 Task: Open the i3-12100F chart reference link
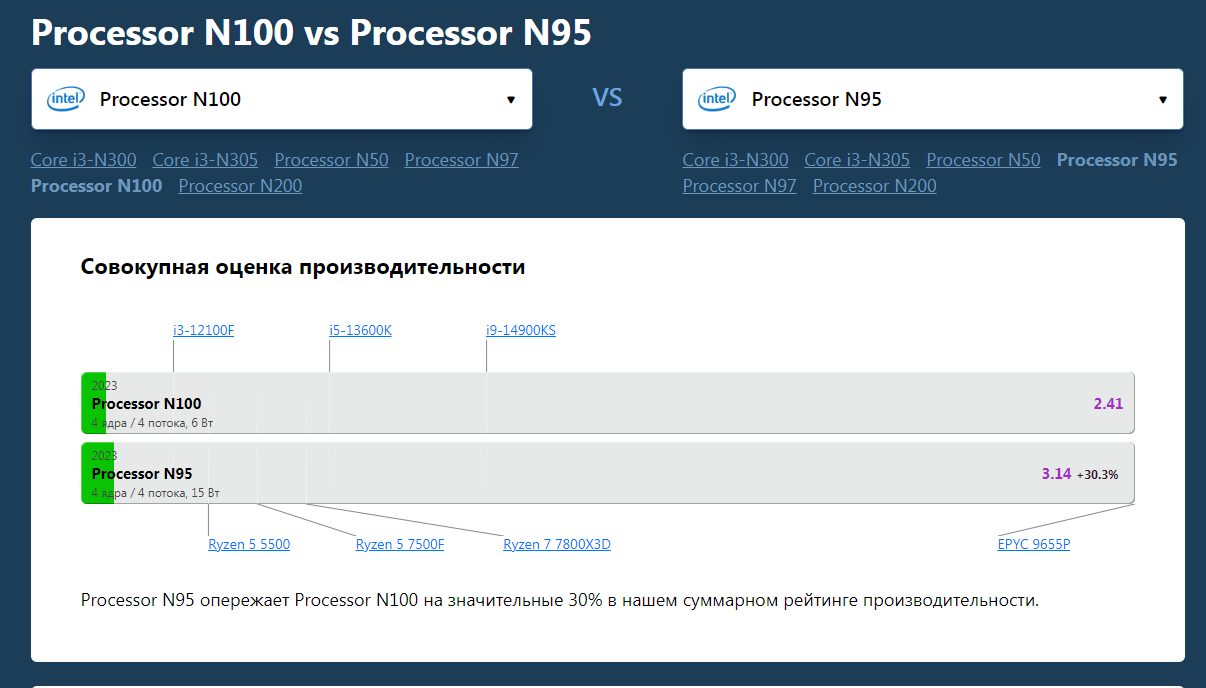(x=203, y=331)
